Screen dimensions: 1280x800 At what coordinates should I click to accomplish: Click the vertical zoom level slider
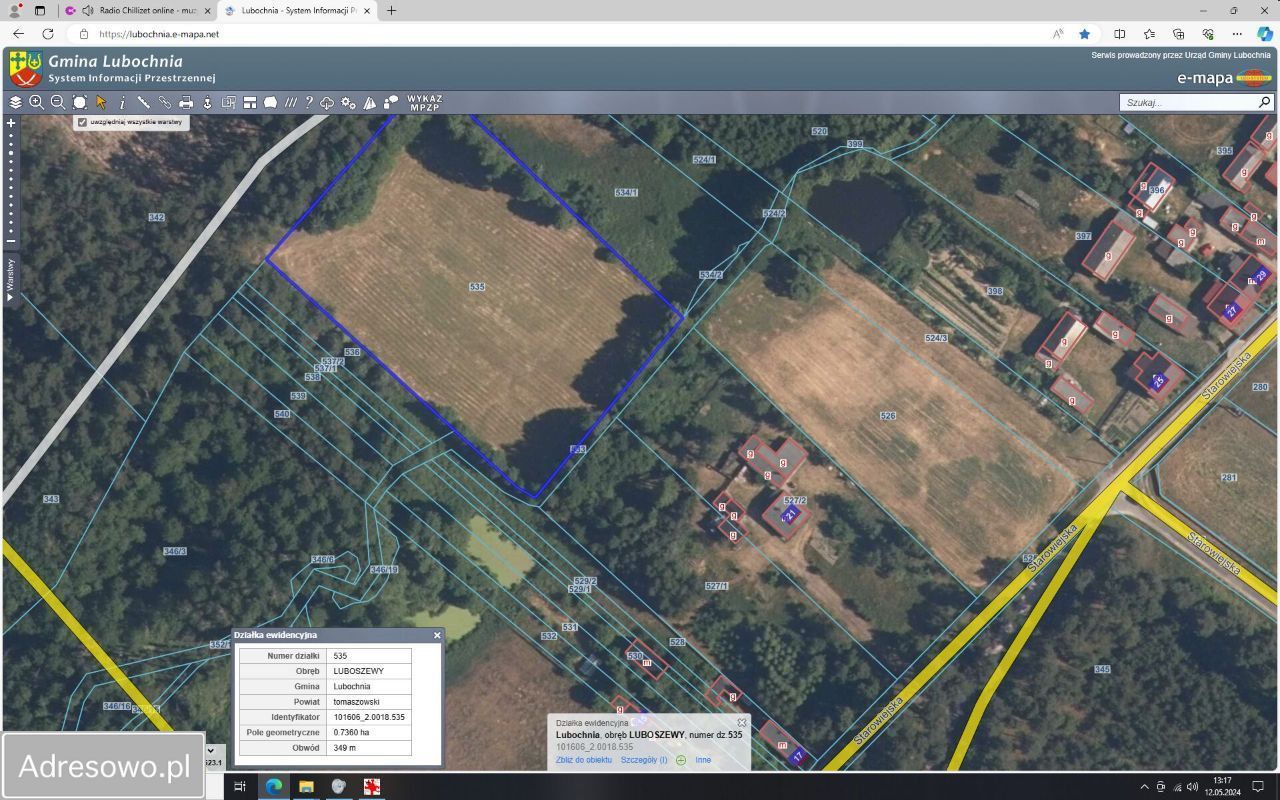tap(11, 182)
